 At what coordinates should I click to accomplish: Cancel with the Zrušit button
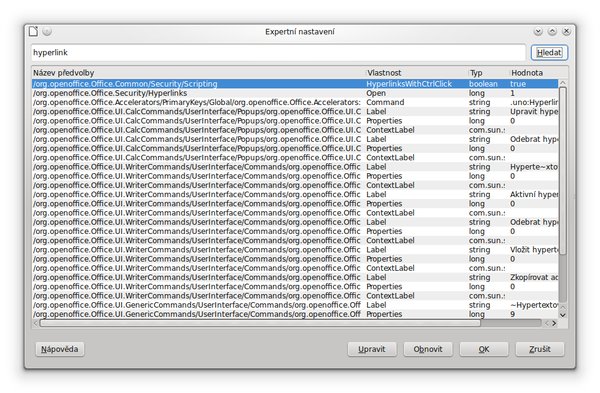pos(540,349)
